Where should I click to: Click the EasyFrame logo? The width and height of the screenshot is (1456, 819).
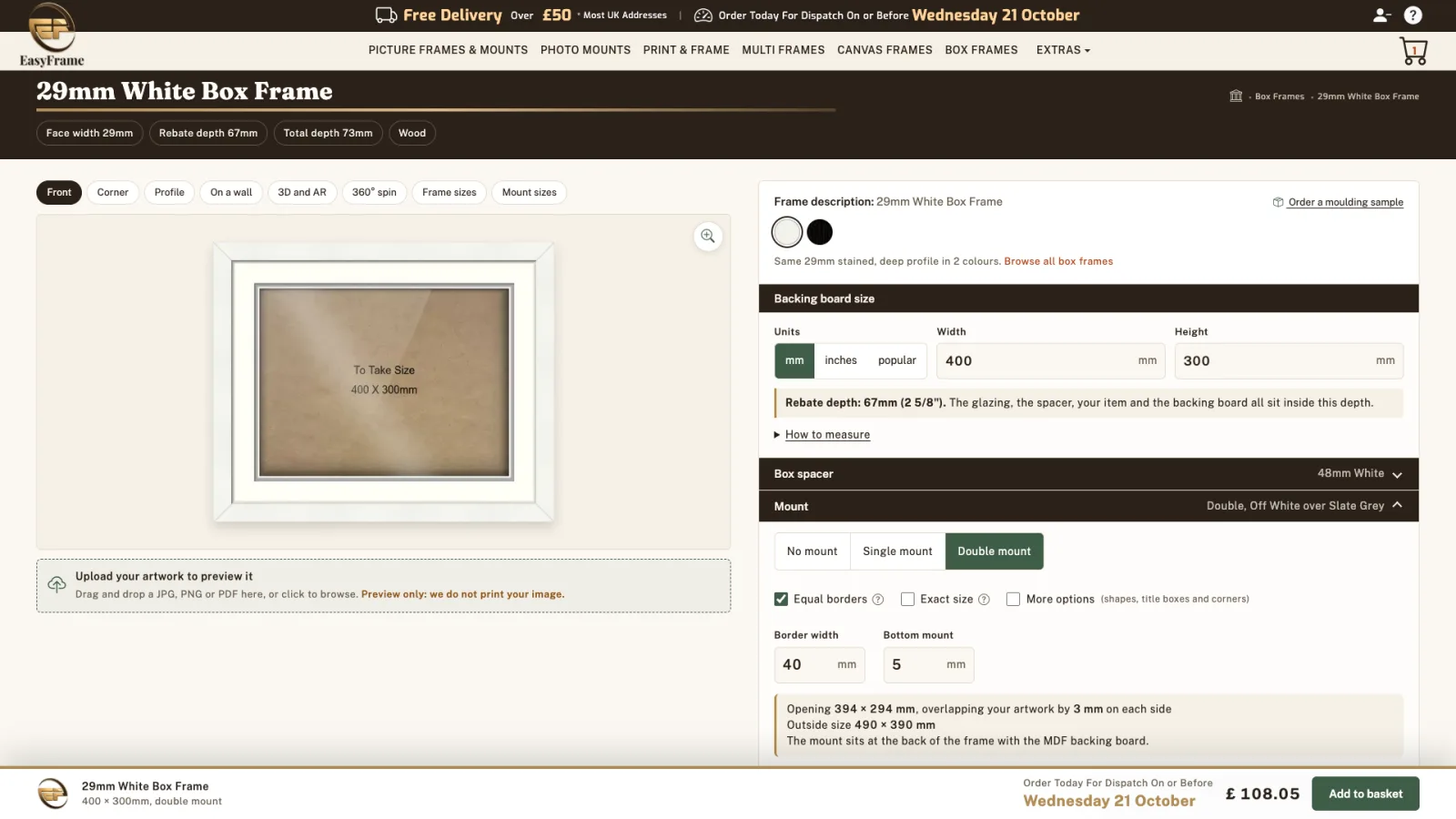[x=52, y=35]
